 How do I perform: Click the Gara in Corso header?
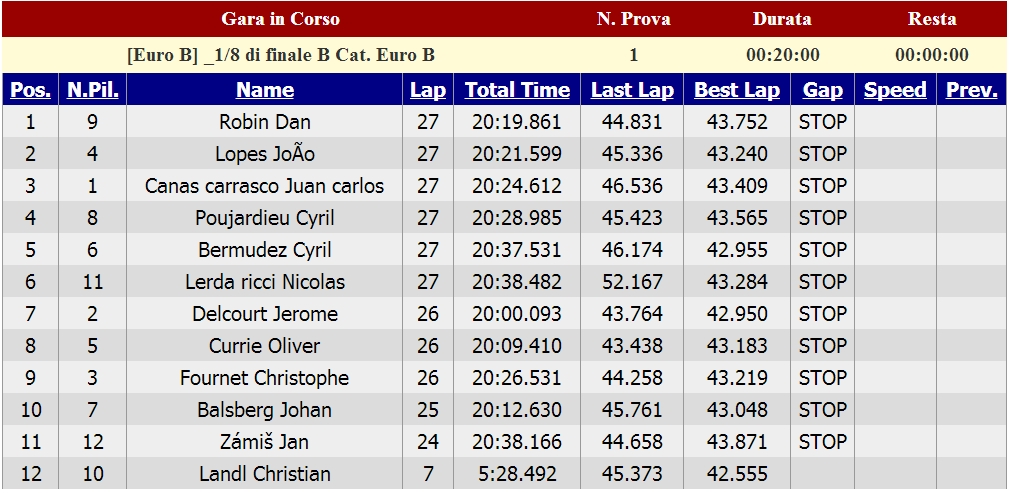[x=280, y=19]
